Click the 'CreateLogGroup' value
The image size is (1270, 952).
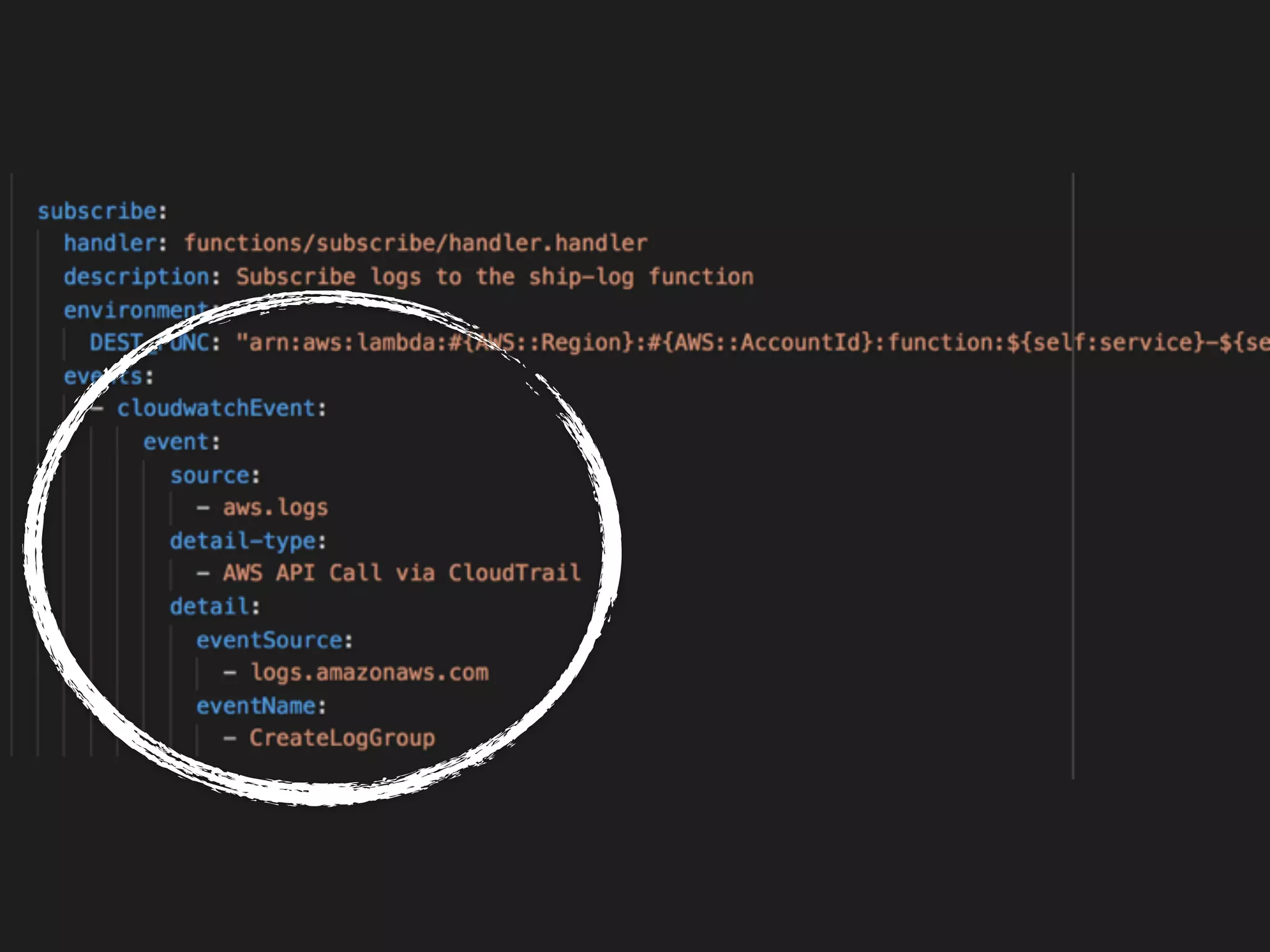tap(342, 738)
